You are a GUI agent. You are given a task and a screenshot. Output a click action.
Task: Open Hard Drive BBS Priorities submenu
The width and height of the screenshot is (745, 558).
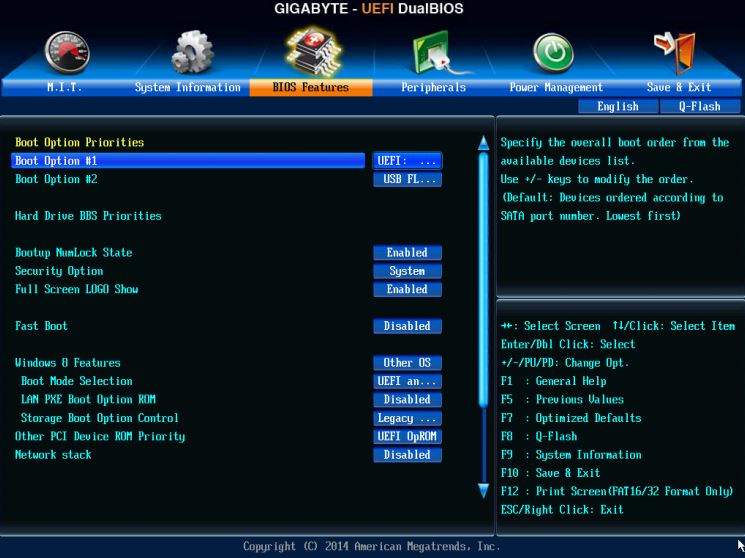click(88, 216)
